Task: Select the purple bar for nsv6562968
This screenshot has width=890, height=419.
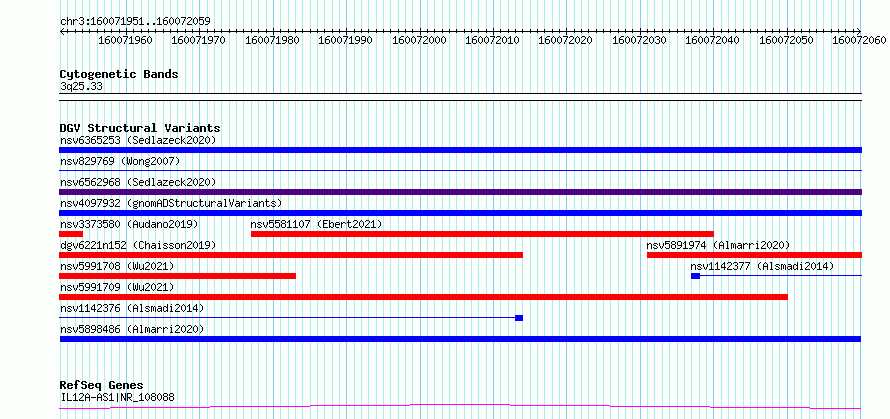Action: pos(460,192)
